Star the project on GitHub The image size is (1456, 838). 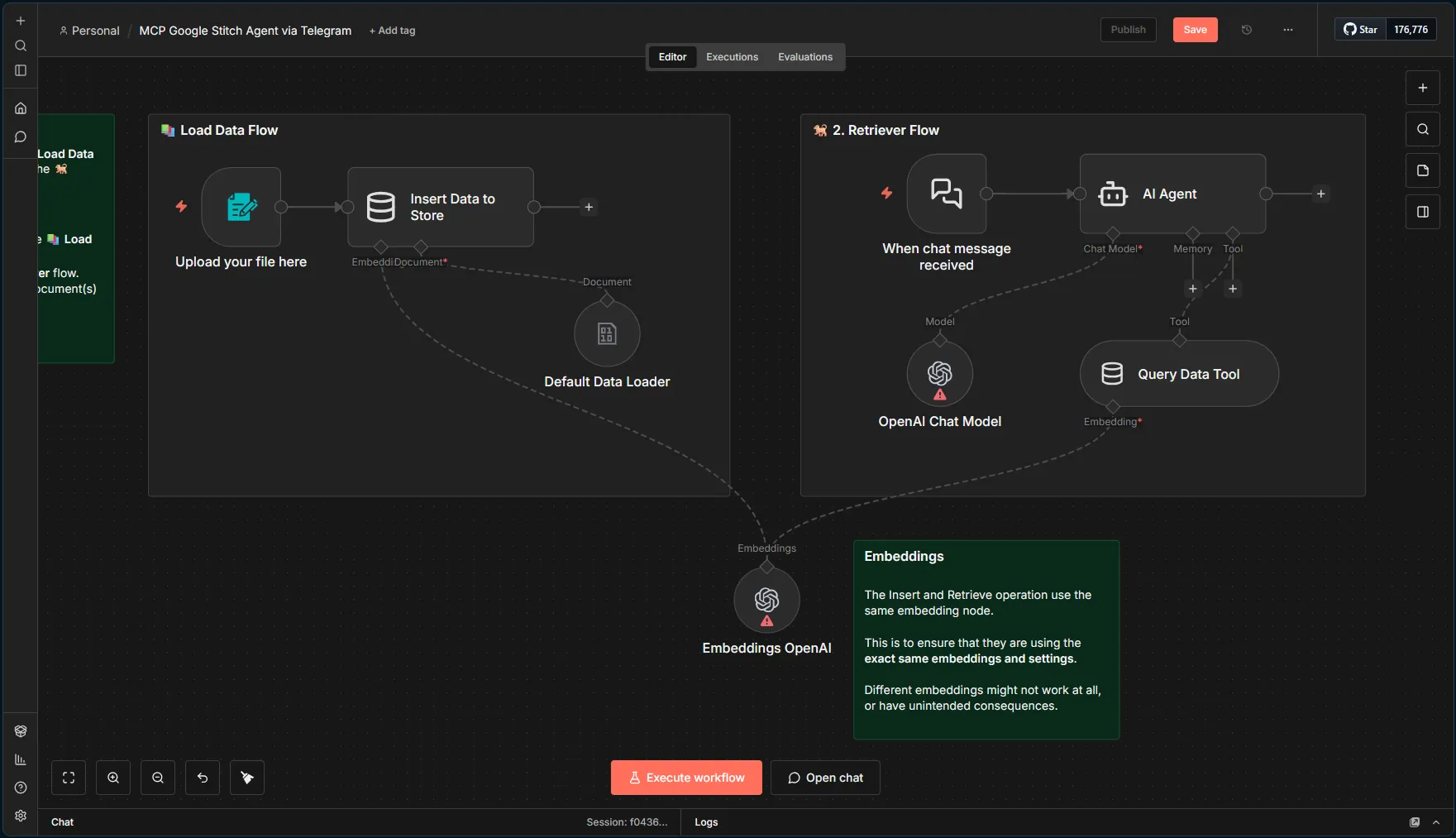(x=1359, y=29)
